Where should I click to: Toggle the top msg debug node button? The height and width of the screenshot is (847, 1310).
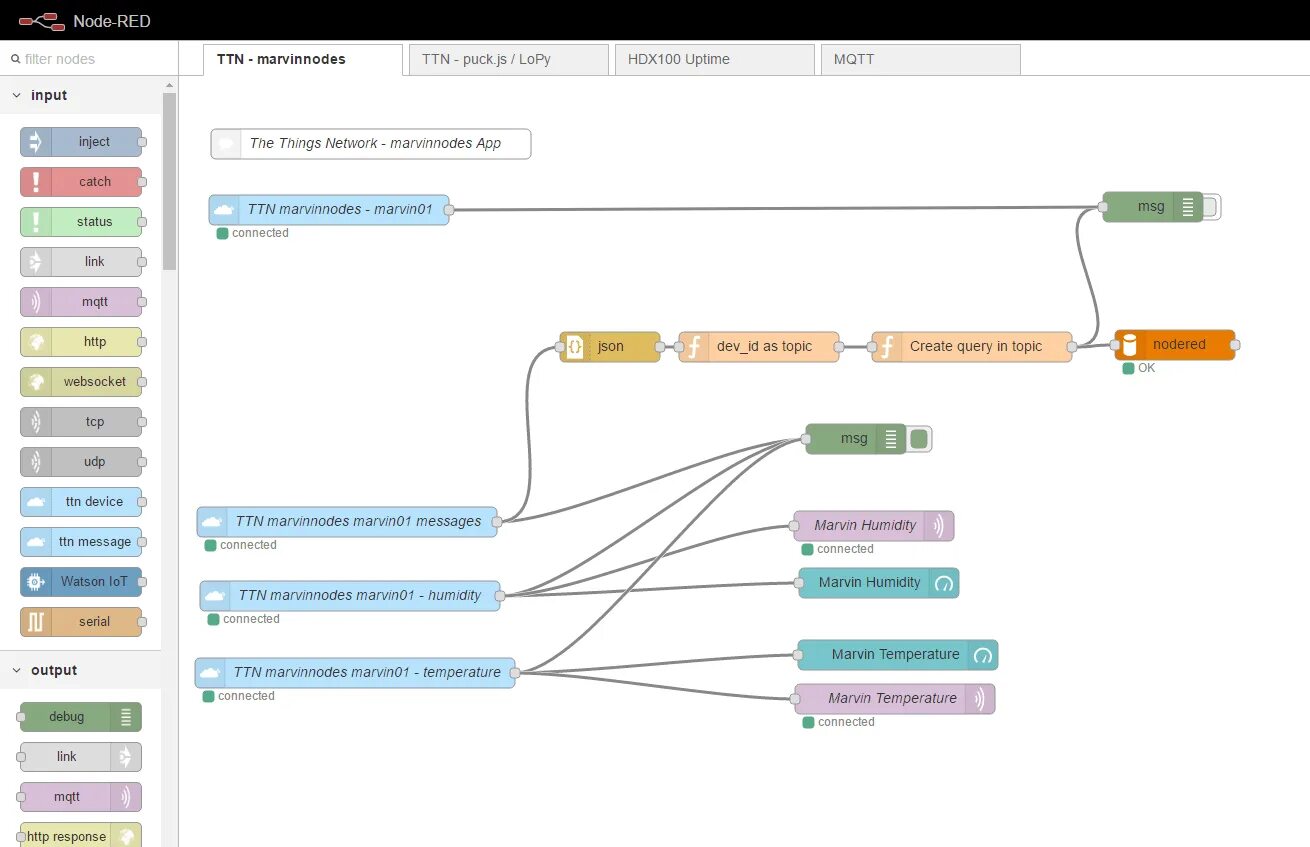click(1211, 207)
